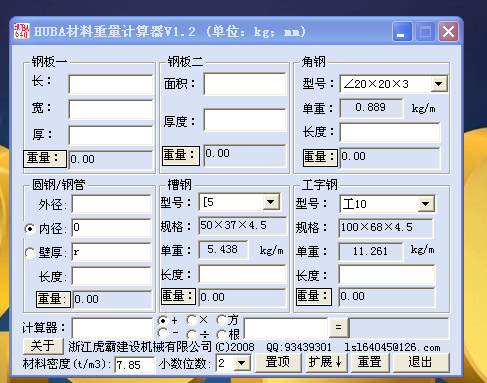Focus the 钢板二 面积 input field
Image resolution: width=487 pixels, height=383 pixels.
[245, 84]
